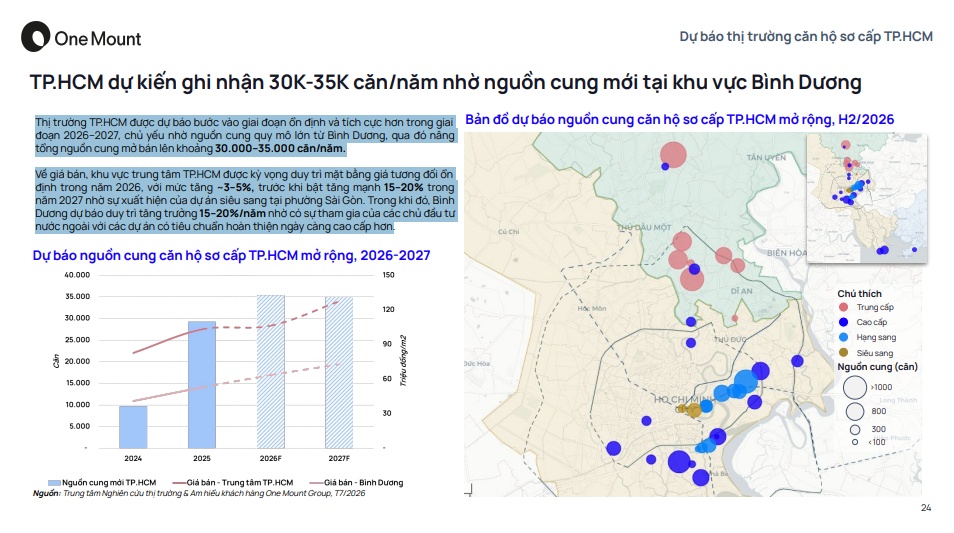Click the light blue "Hạng sang" legend dot
Screen dimensions: 954x533
click(843, 337)
